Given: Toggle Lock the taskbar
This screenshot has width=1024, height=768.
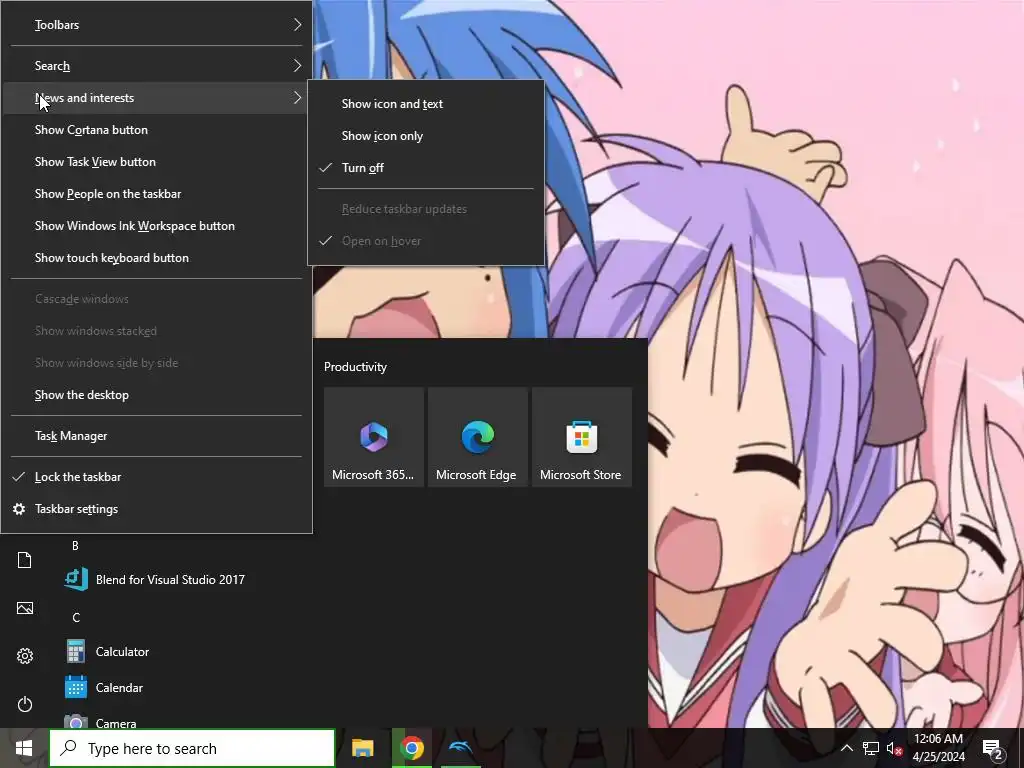Looking at the screenshot, I should [x=157, y=477].
